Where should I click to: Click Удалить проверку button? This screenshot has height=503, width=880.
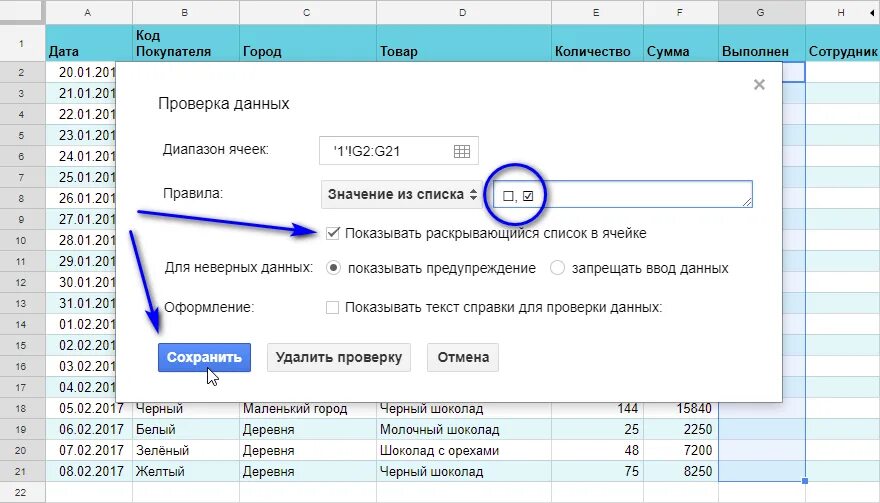pos(339,357)
